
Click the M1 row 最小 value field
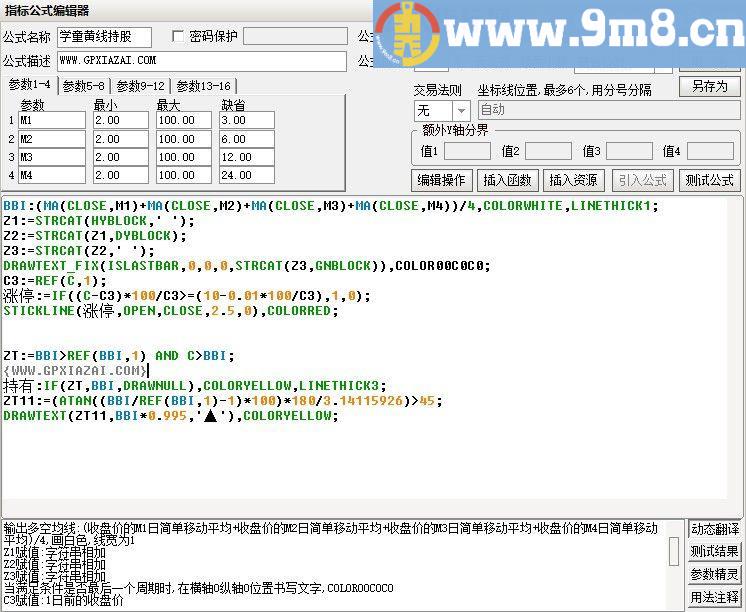tap(121, 120)
